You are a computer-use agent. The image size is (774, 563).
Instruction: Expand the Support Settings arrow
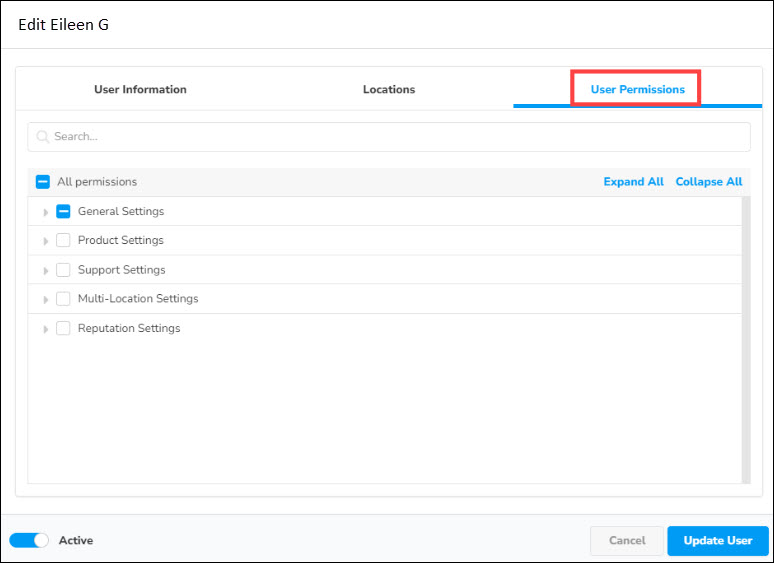point(46,270)
